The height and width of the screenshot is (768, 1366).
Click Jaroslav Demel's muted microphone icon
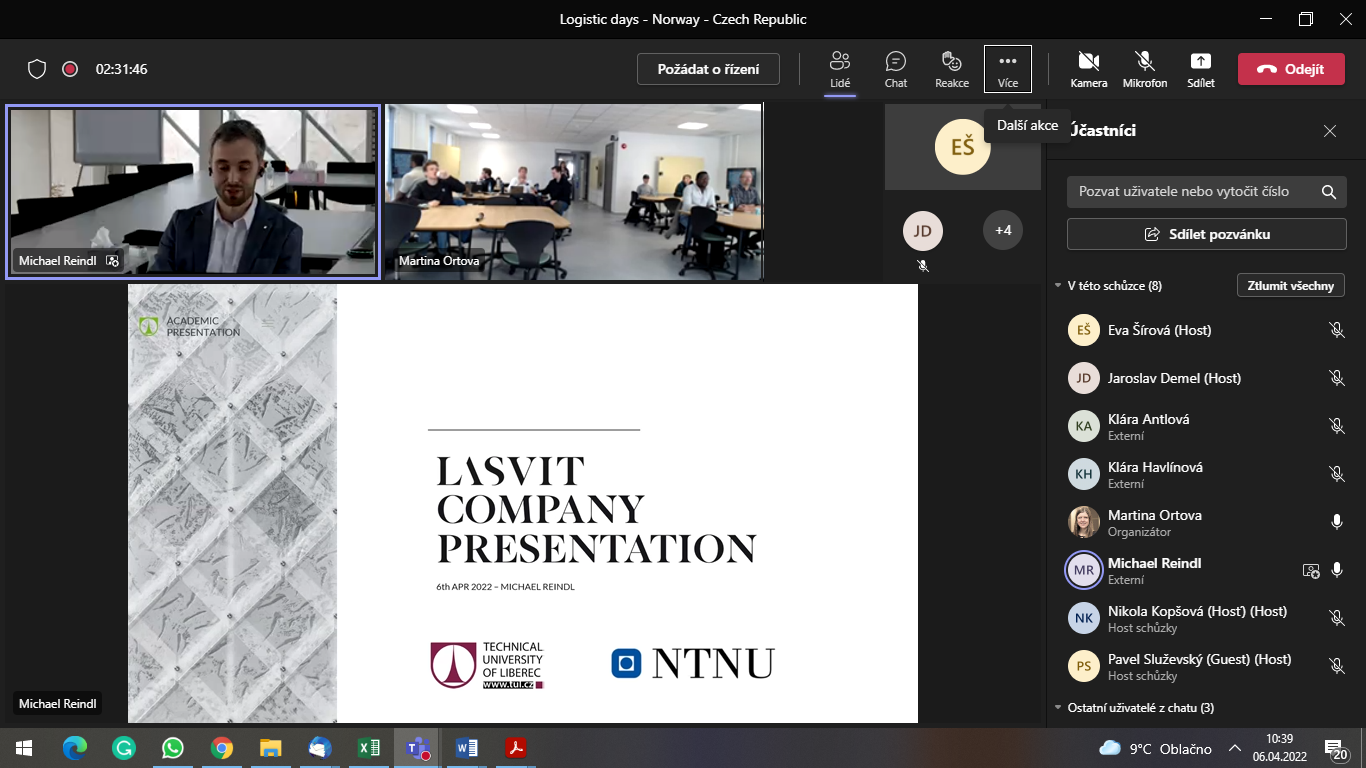pos(1337,378)
